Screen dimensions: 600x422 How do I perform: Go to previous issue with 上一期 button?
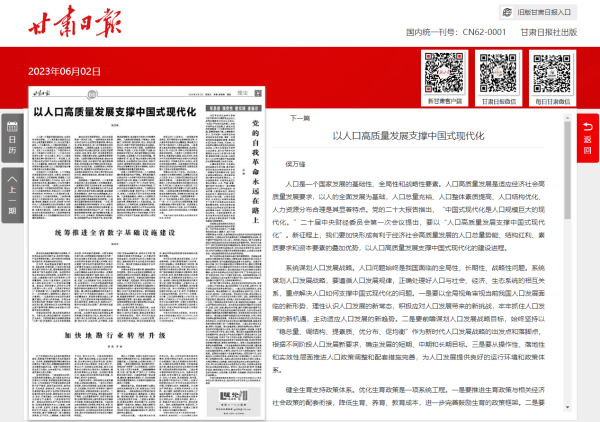click(12, 195)
